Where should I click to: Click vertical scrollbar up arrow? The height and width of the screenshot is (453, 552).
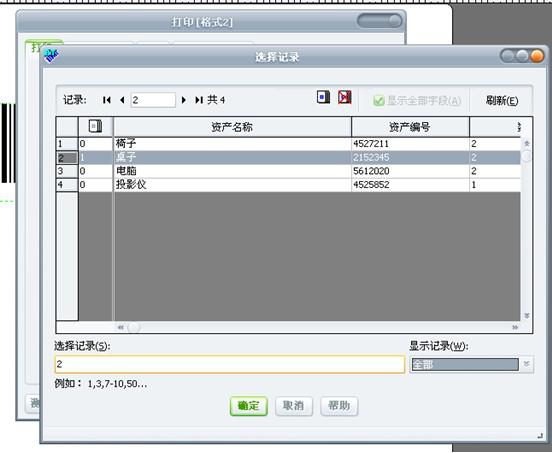coord(527,143)
